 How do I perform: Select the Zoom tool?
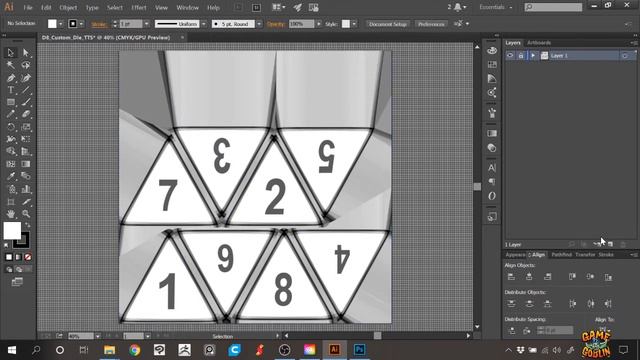pos(26,213)
